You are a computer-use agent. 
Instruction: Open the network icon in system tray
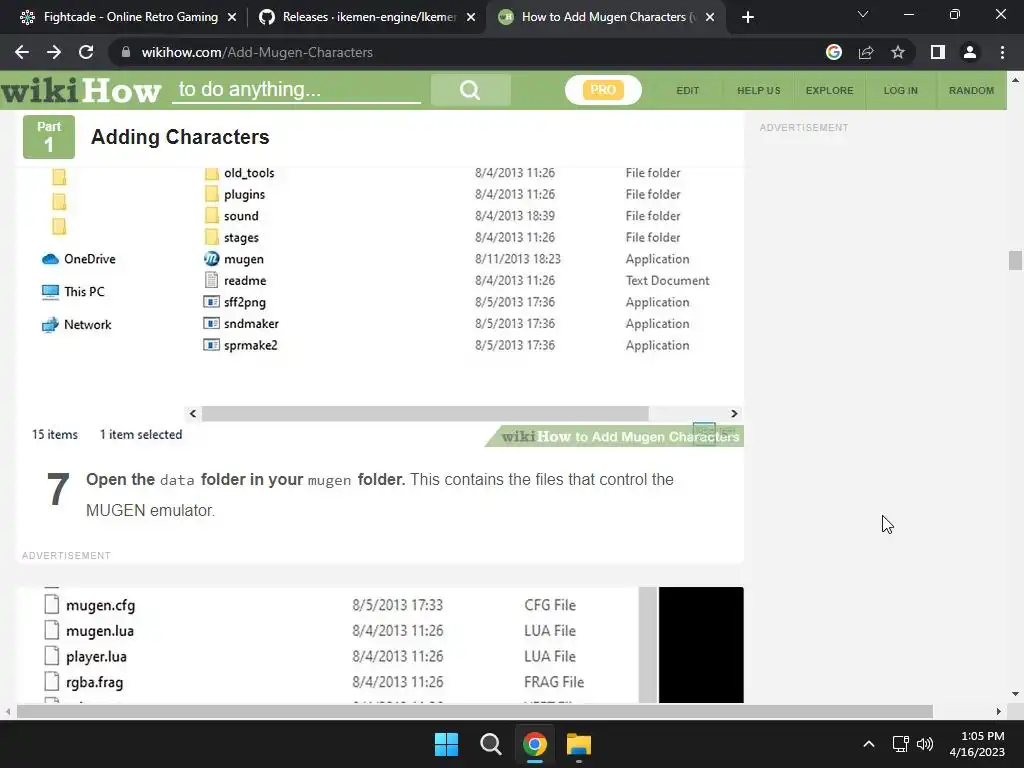click(901, 744)
